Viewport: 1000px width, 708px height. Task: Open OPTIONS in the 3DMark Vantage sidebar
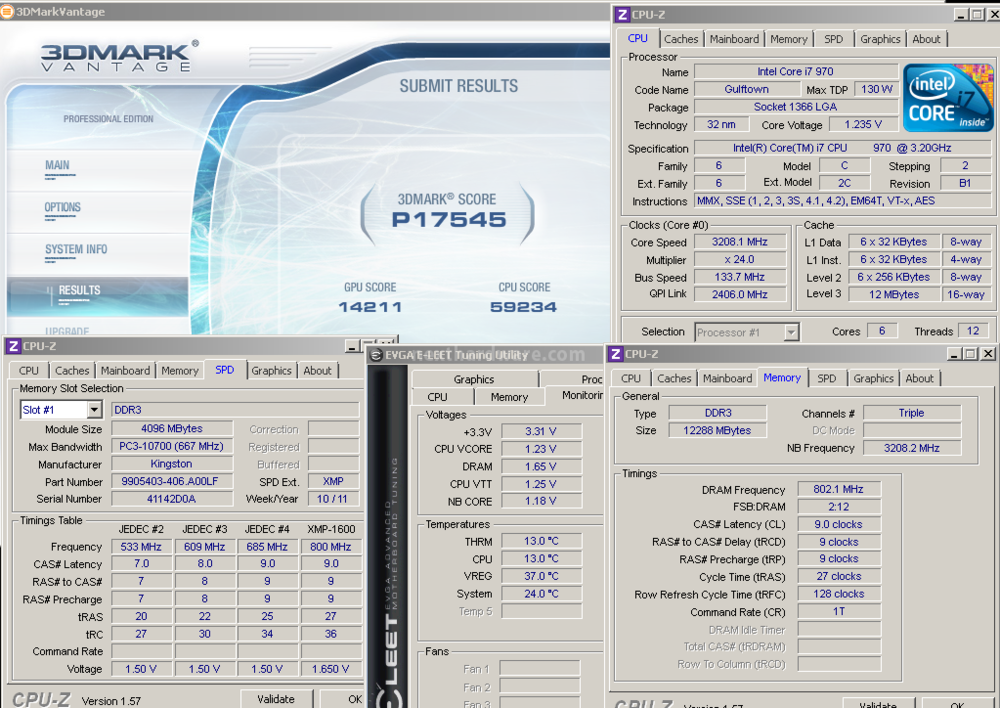point(62,207)
